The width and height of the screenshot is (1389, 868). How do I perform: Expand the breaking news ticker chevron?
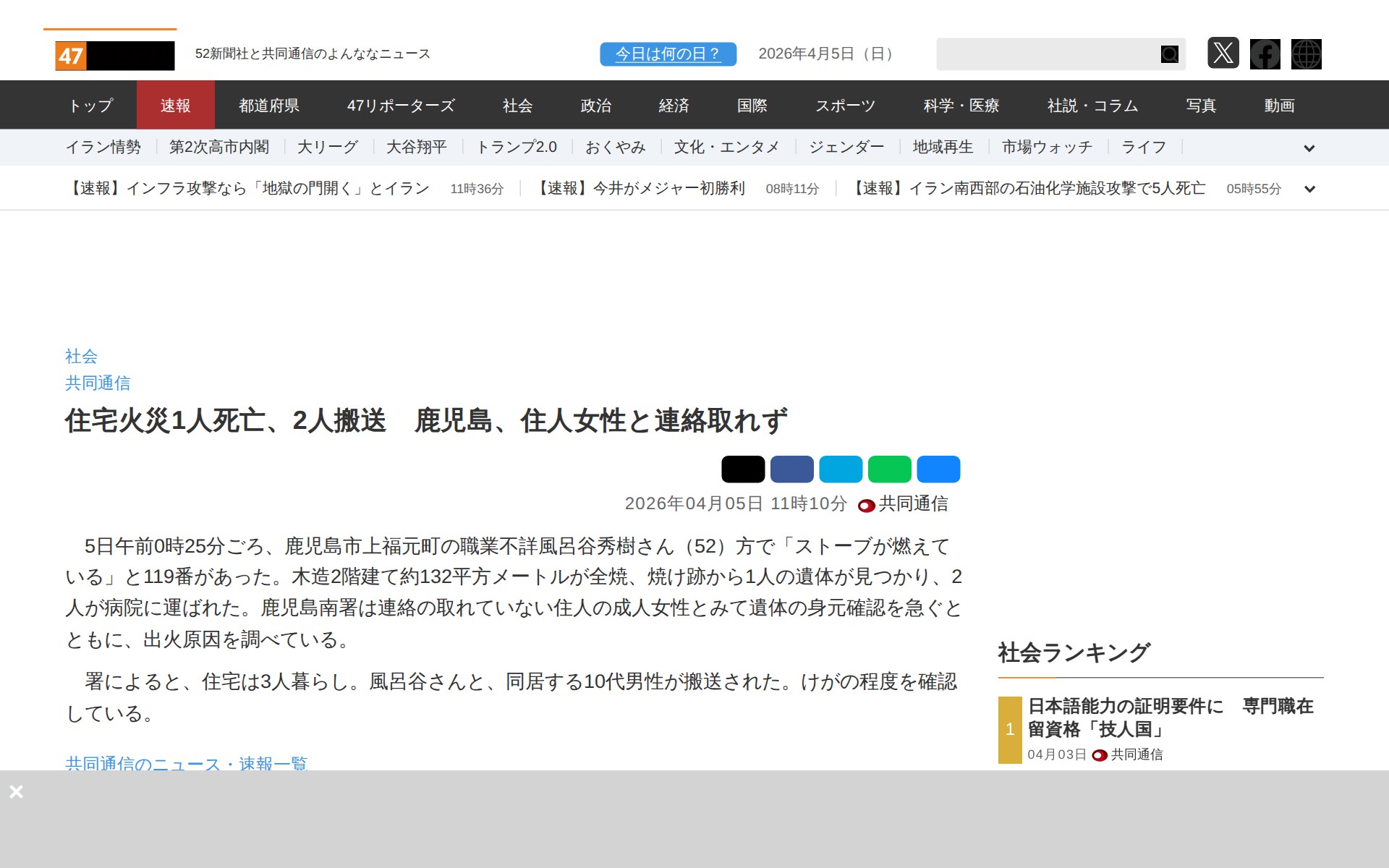point(1309,190)
